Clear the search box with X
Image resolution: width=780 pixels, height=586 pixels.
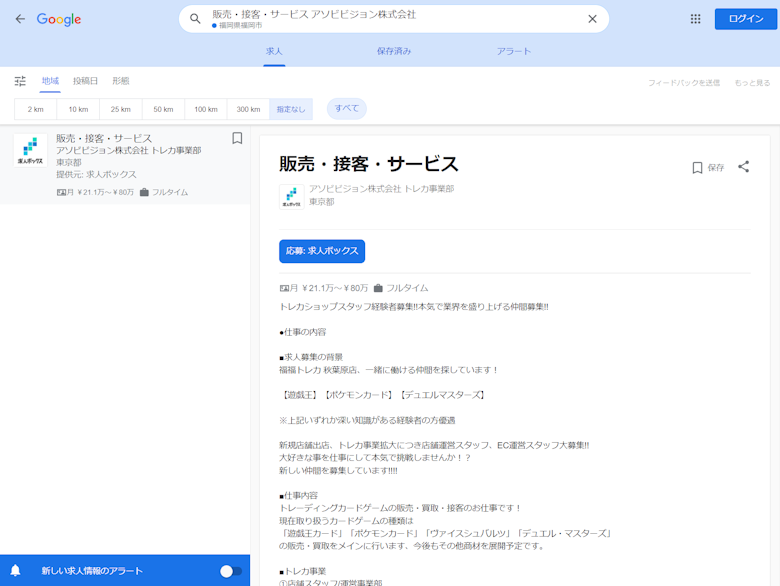592,19
